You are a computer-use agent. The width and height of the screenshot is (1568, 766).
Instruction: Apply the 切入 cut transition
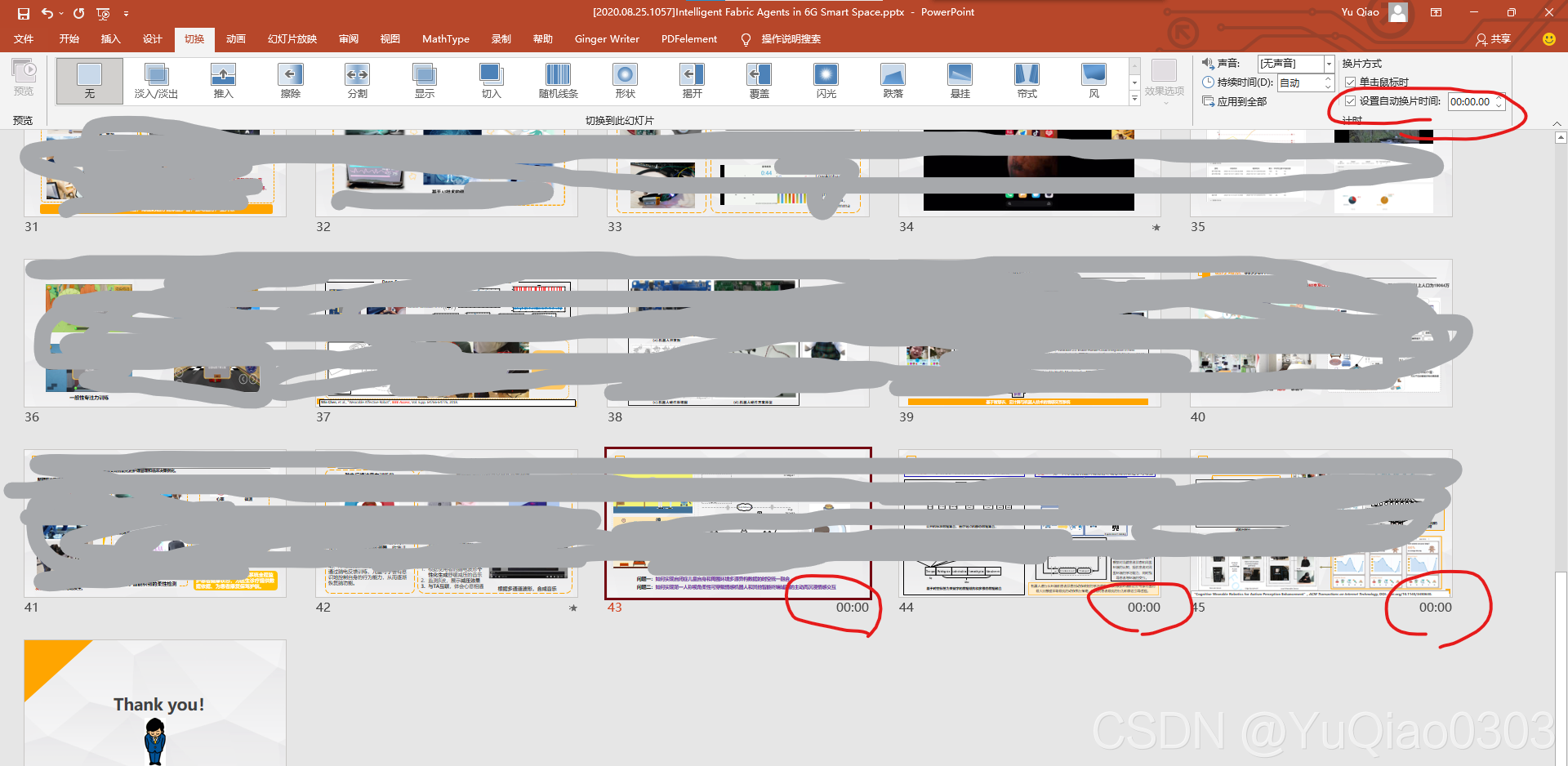[491, 81]
